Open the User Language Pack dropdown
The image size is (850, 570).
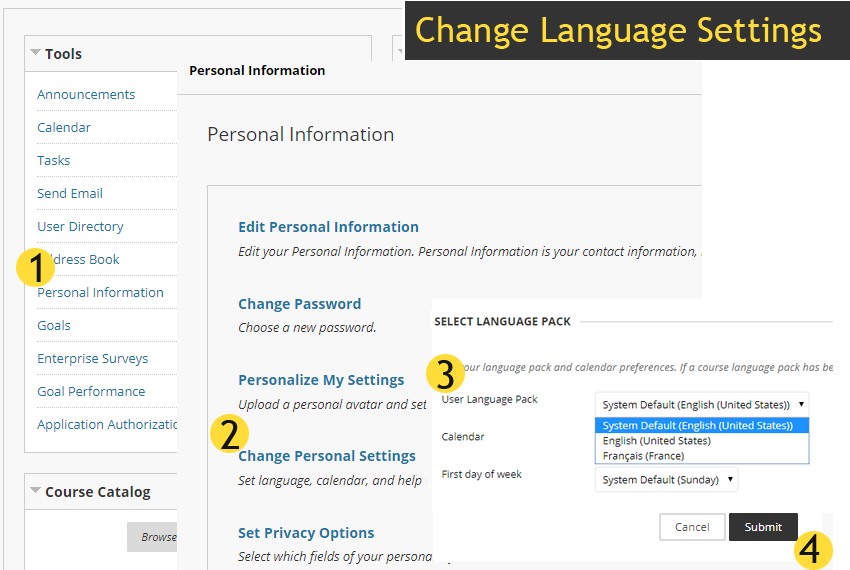[702, 404]
